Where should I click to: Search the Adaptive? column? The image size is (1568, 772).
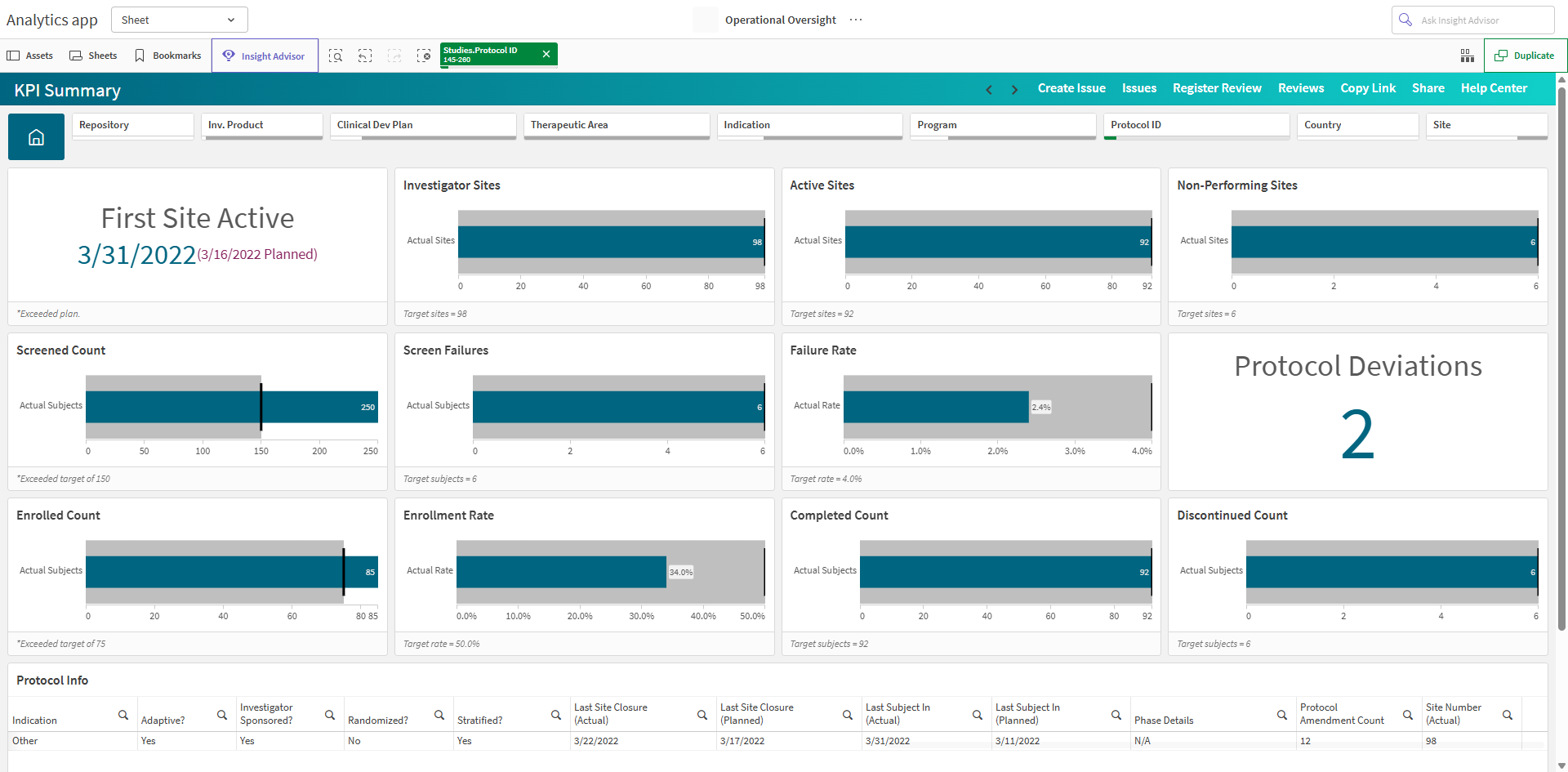pyautogui.click(x=222, y=715)
